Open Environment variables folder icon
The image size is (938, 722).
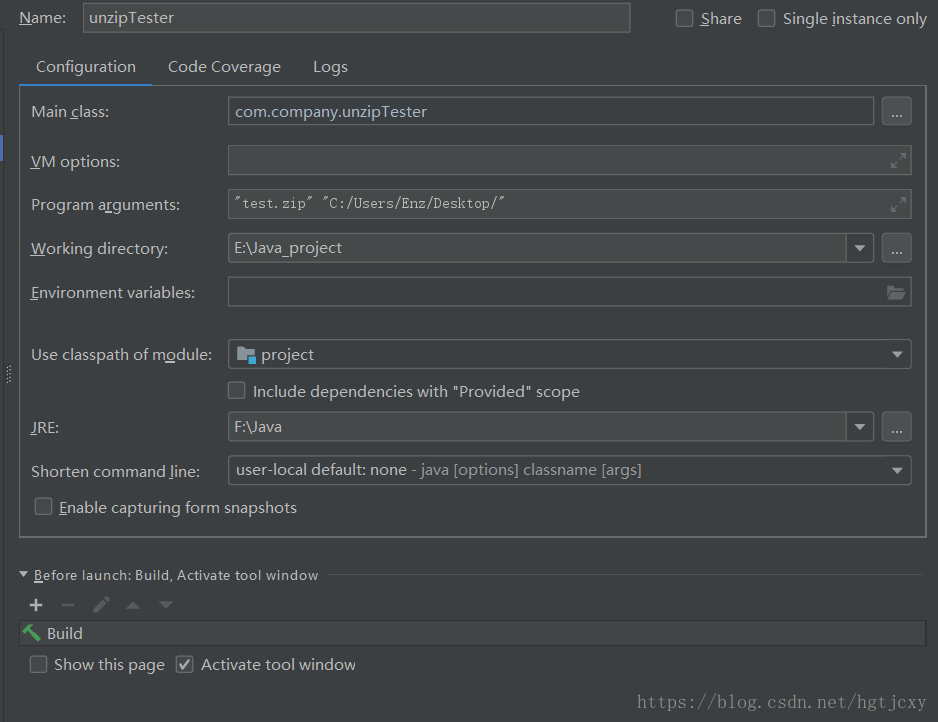(x=896, y=293)
